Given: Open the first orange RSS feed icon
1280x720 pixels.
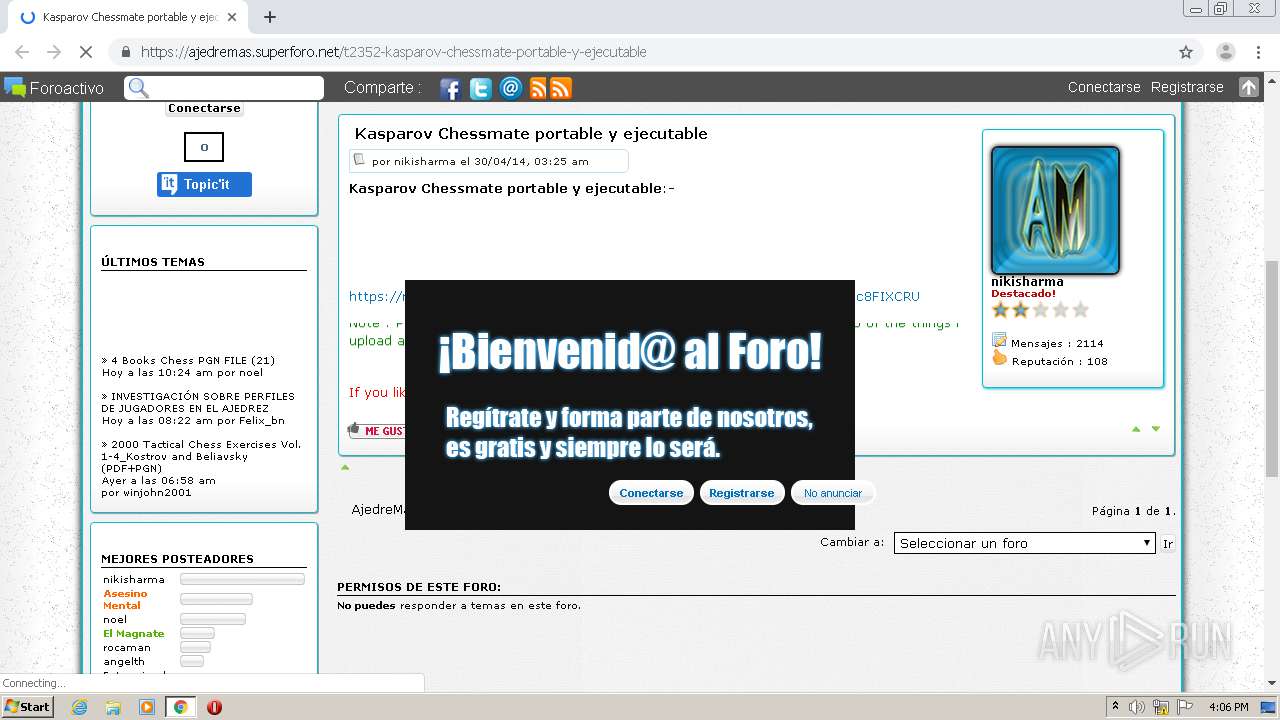Looking at the screenshot, I should click(538, 88).
